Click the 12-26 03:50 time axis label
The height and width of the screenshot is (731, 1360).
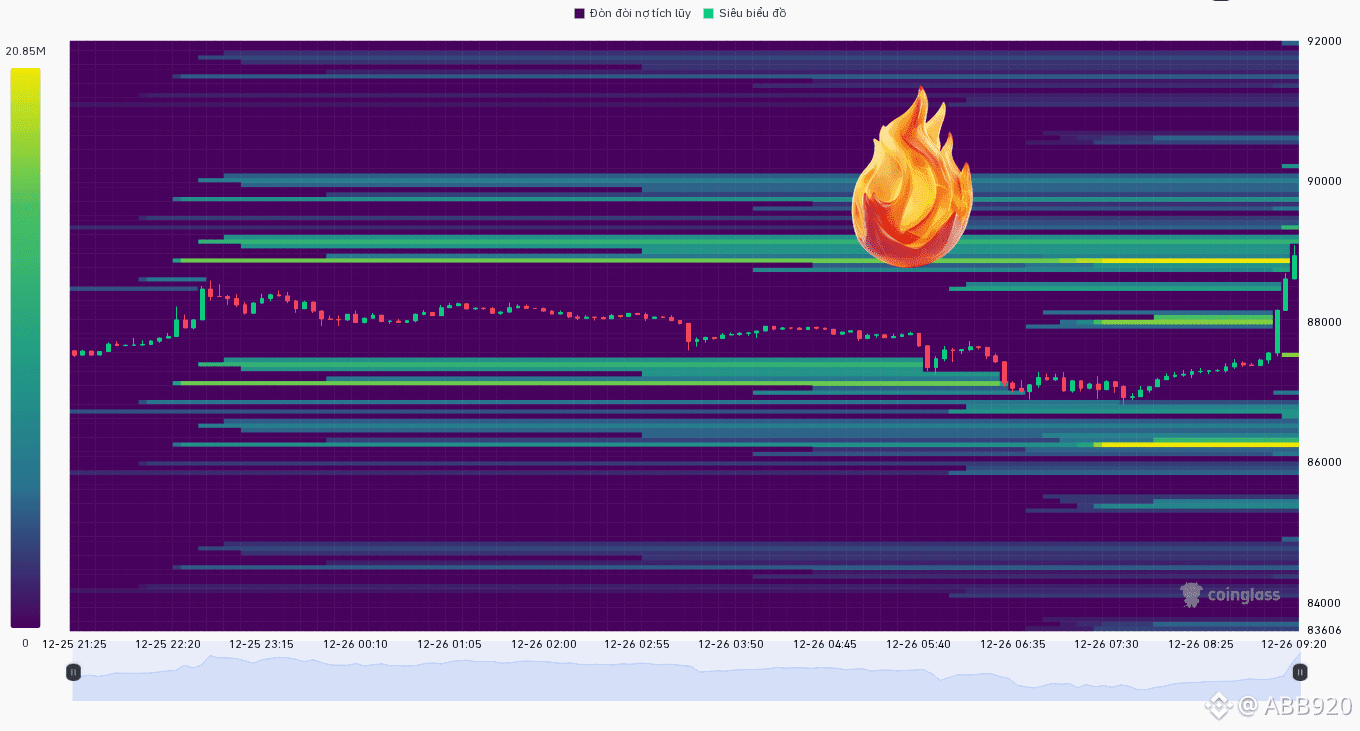(x=731, y=644)
